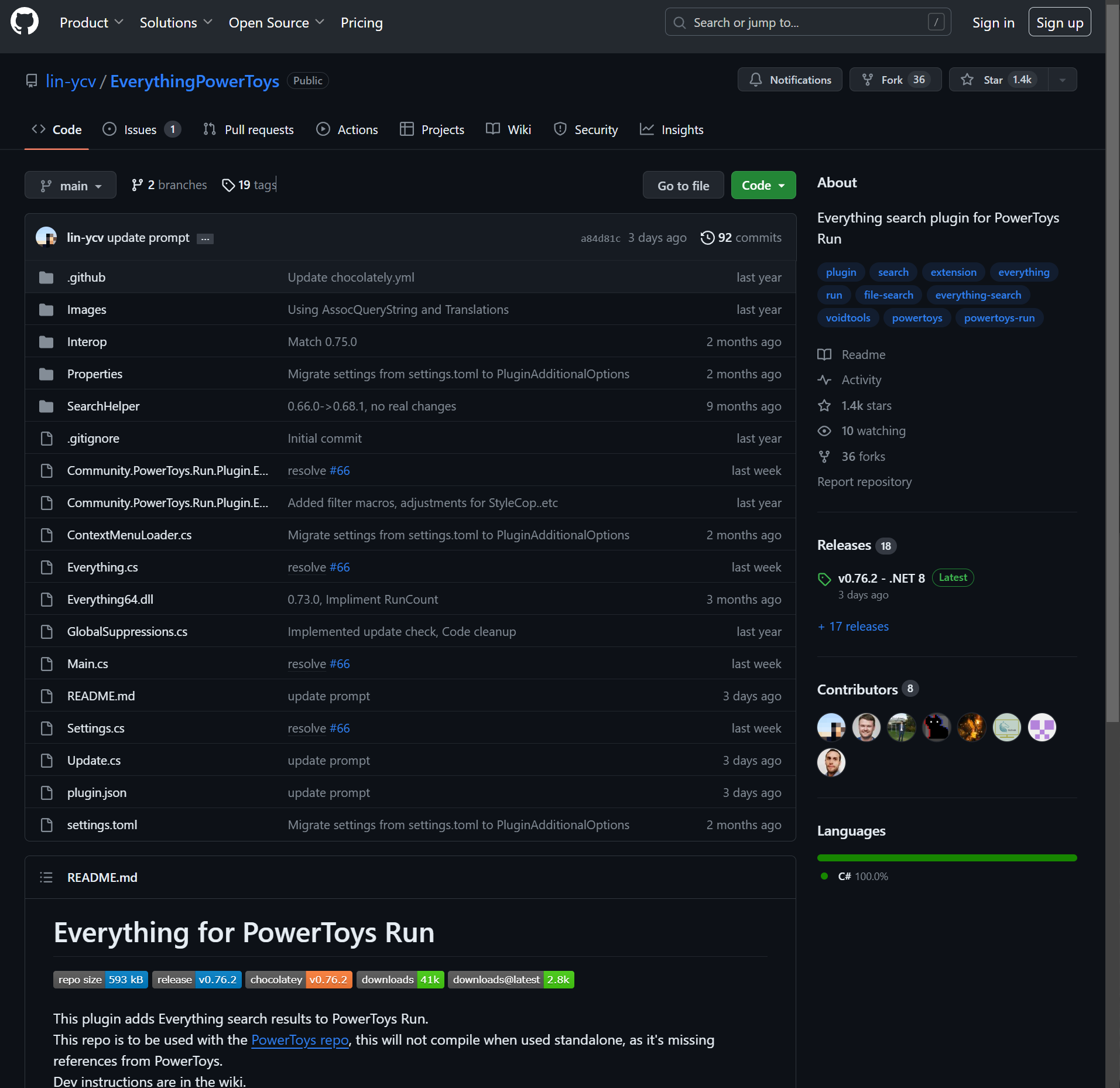
Task: Click the Sign up button
Action: [1060, 22]
